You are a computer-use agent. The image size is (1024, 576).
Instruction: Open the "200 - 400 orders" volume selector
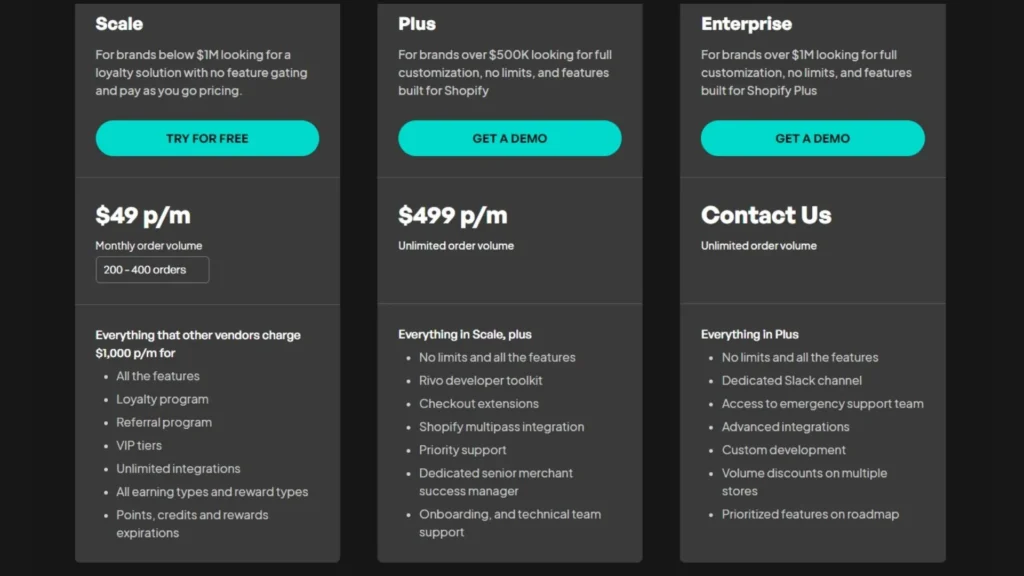152,269
